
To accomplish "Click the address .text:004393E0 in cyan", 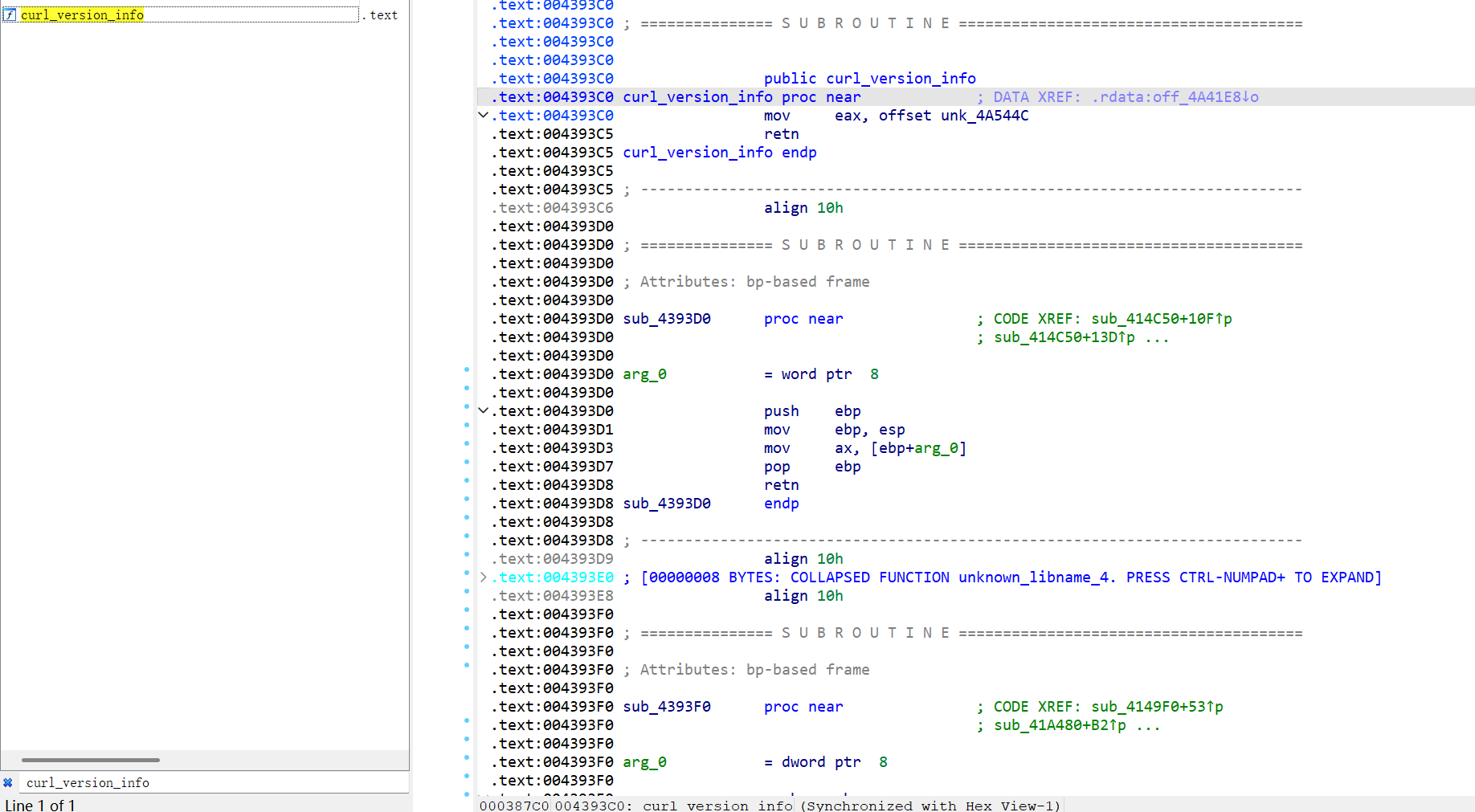I will [553, 577].
